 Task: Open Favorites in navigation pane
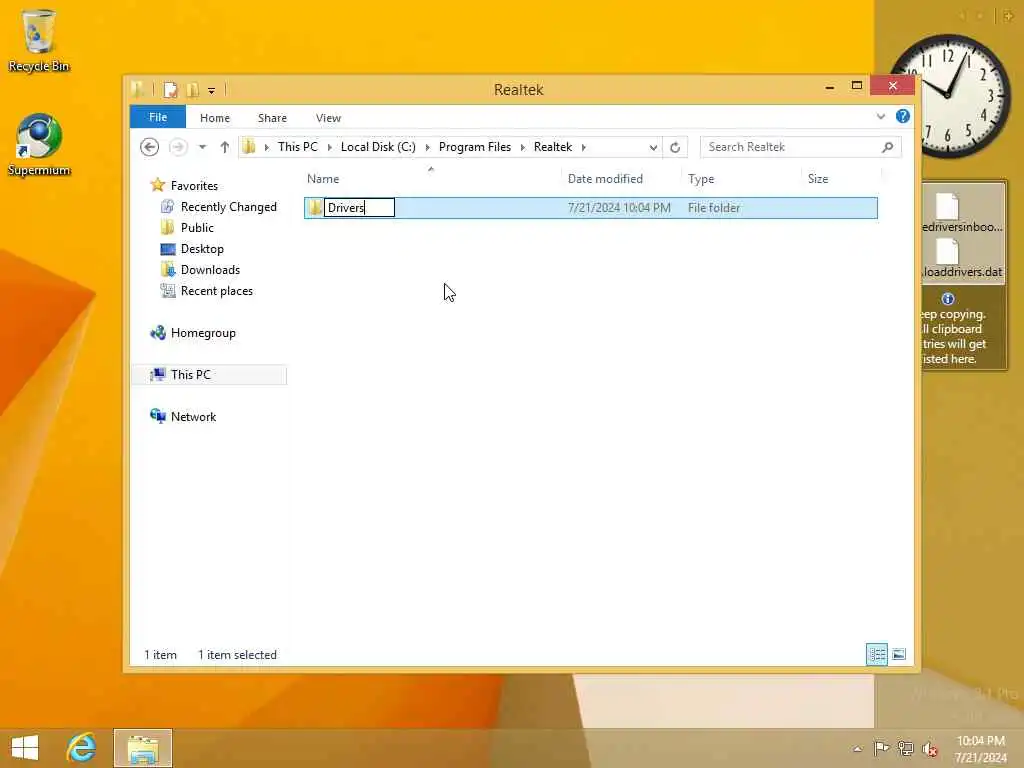[194, 185]
